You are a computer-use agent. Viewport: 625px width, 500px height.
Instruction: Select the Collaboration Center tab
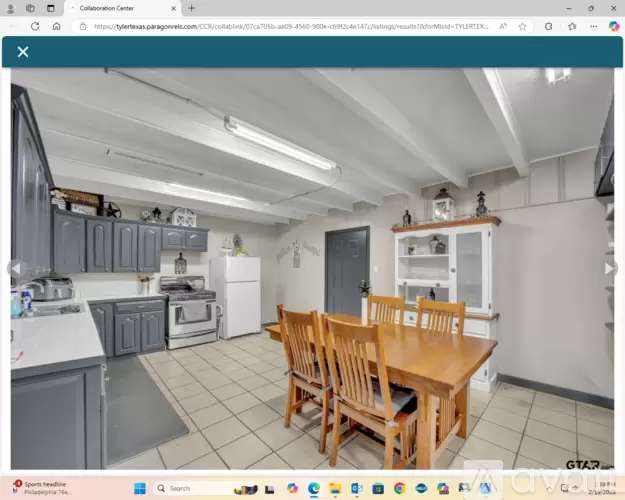[x=122, y=8]
